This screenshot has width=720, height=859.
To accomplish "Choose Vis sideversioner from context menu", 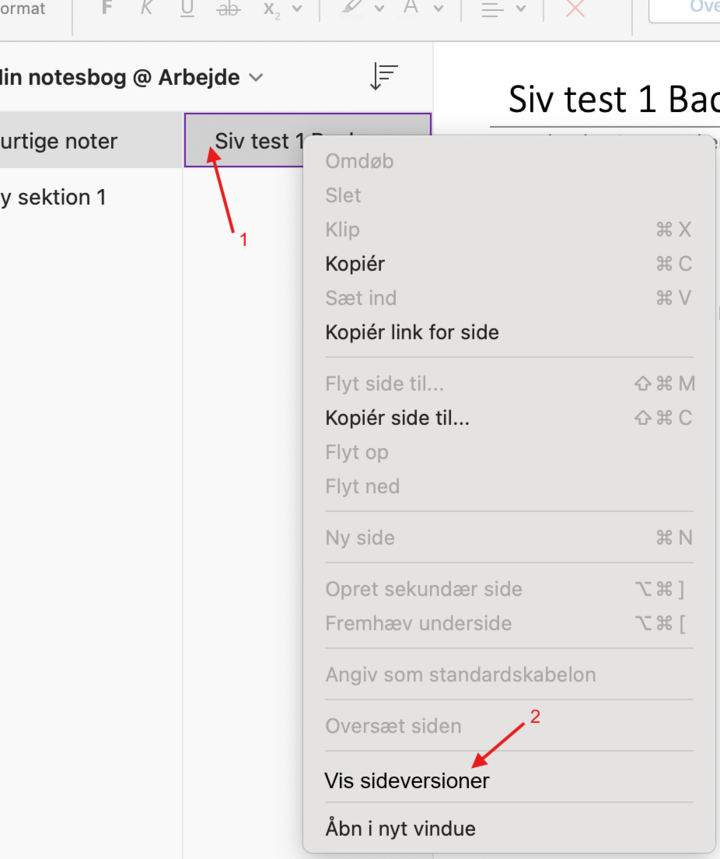I will [x=407, y=781].
